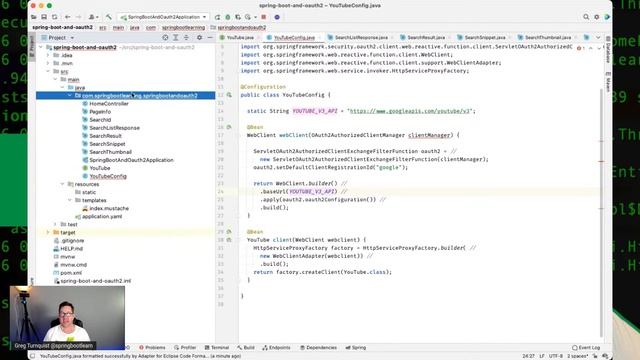Open the Terminal tool window

pos(217,348)
